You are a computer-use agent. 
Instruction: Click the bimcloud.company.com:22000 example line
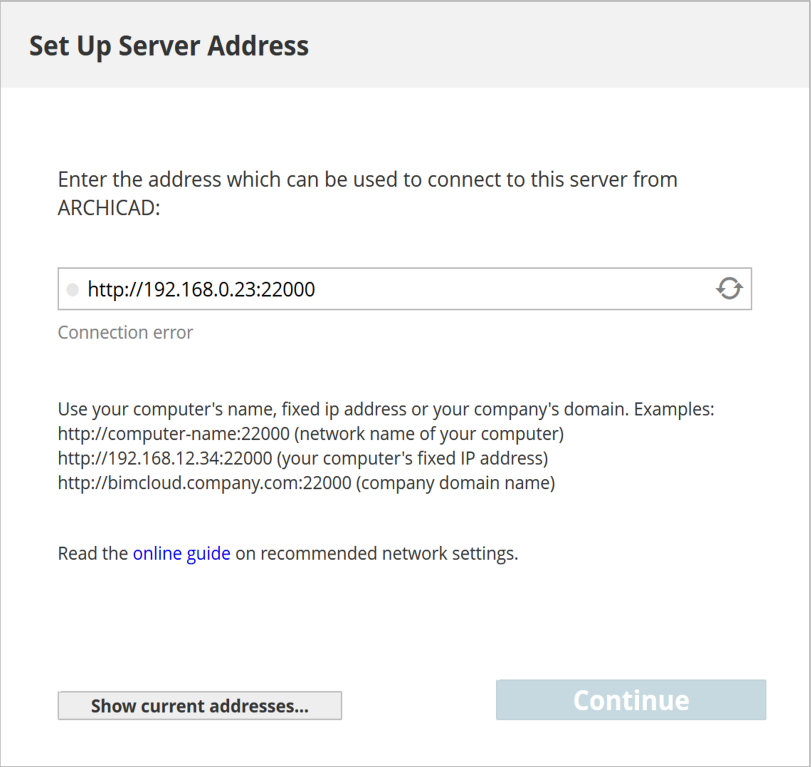pyautogui.click(x=306, y=483)
